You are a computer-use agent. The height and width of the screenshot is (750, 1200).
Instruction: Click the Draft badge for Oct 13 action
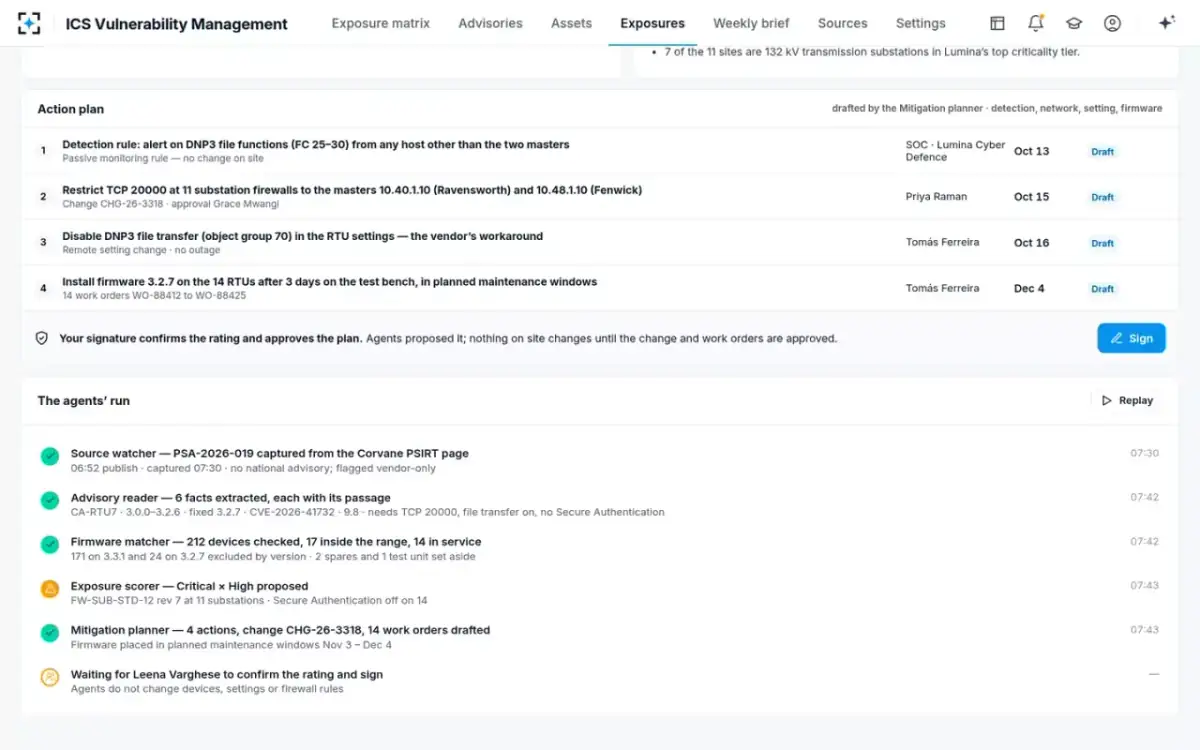click(1102, 152)
